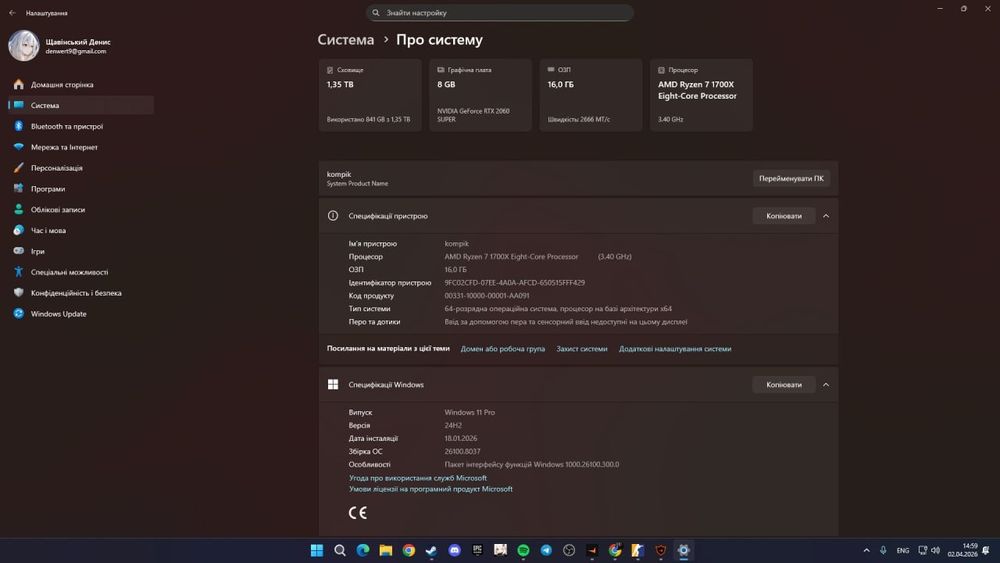Select Облікові записи in the sidebar
The width and height of the screenshot is (1000, 563).
(x=81, y=210)
